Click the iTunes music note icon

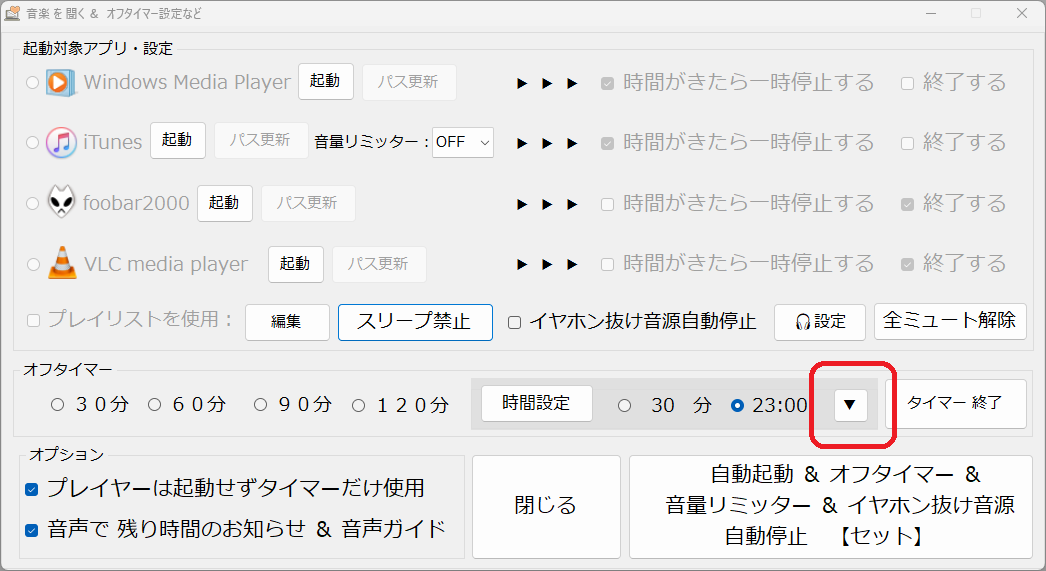click(x=61, y=142)
